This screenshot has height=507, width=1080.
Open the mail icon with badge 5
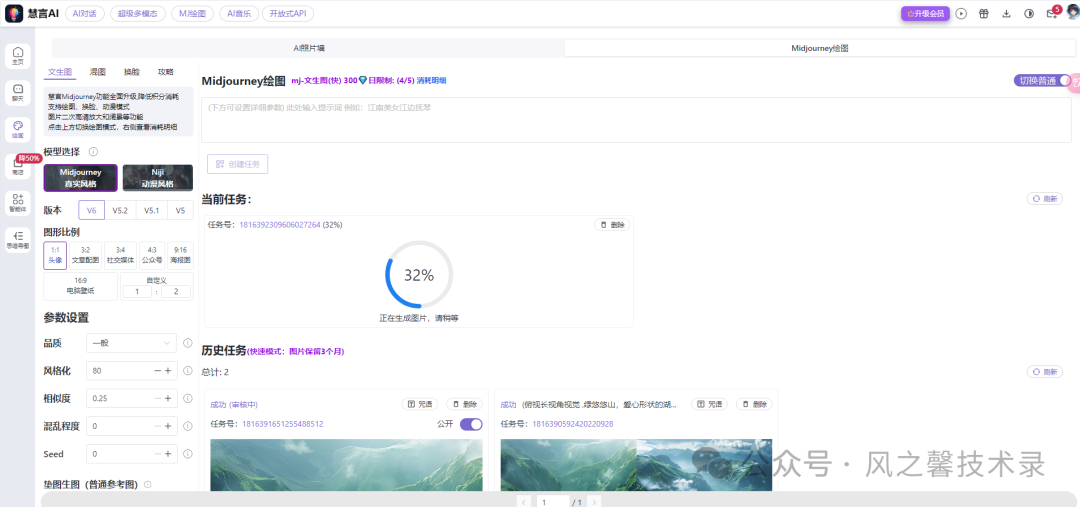(1052, 13)
